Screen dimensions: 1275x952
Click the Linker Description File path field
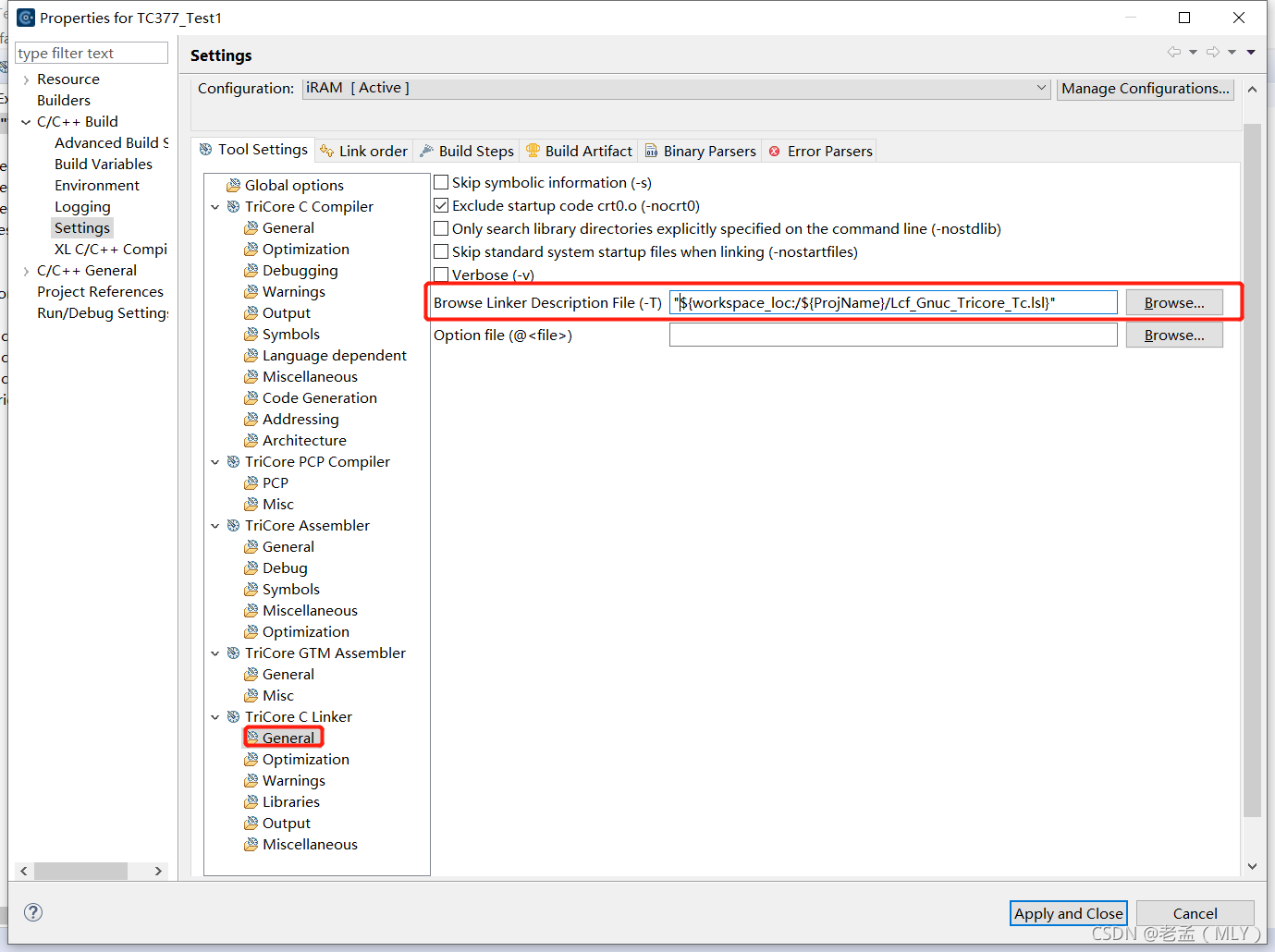point(893,302)
